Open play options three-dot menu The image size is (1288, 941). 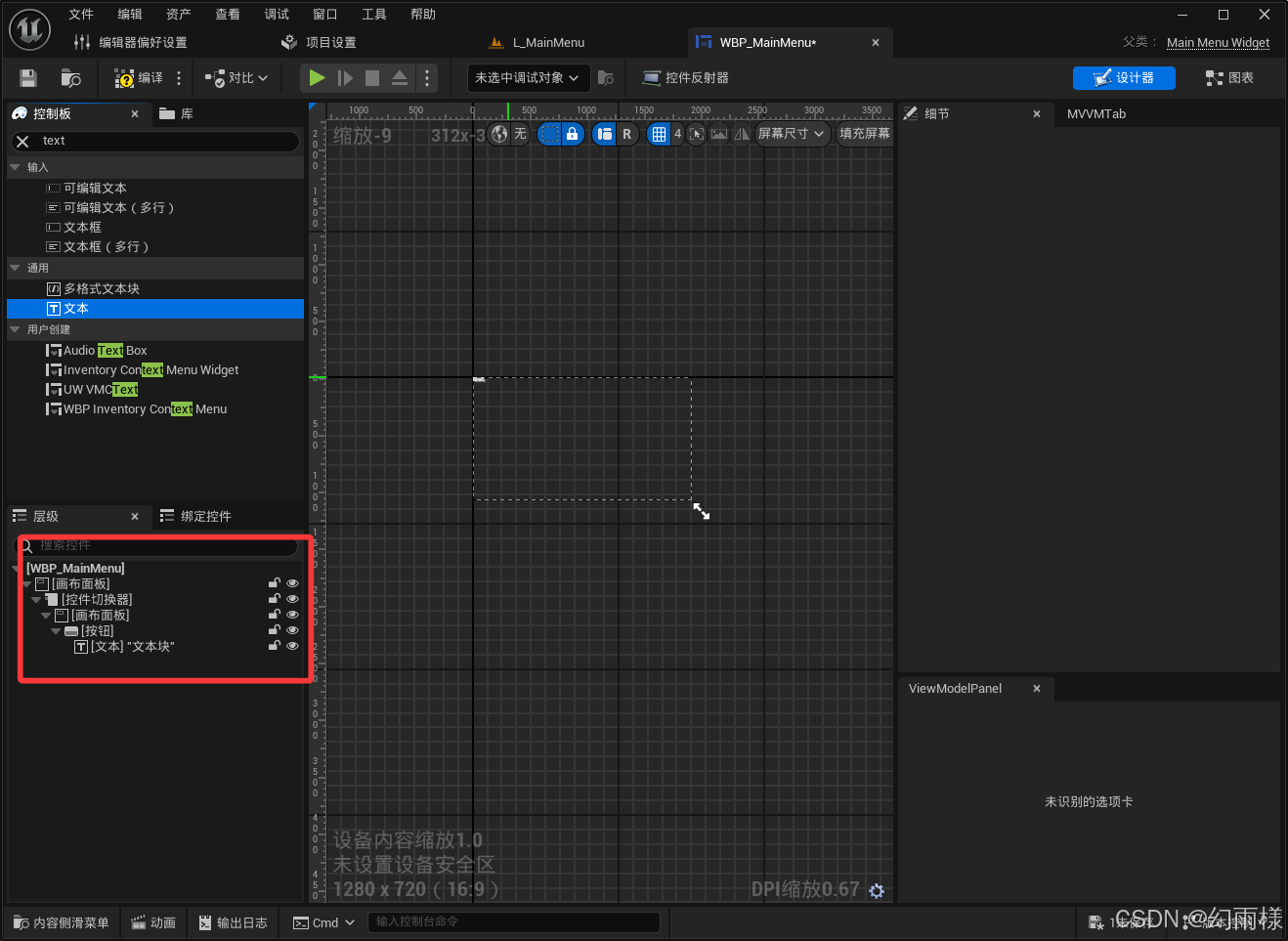pyautogui.click(x=427, y=78)
